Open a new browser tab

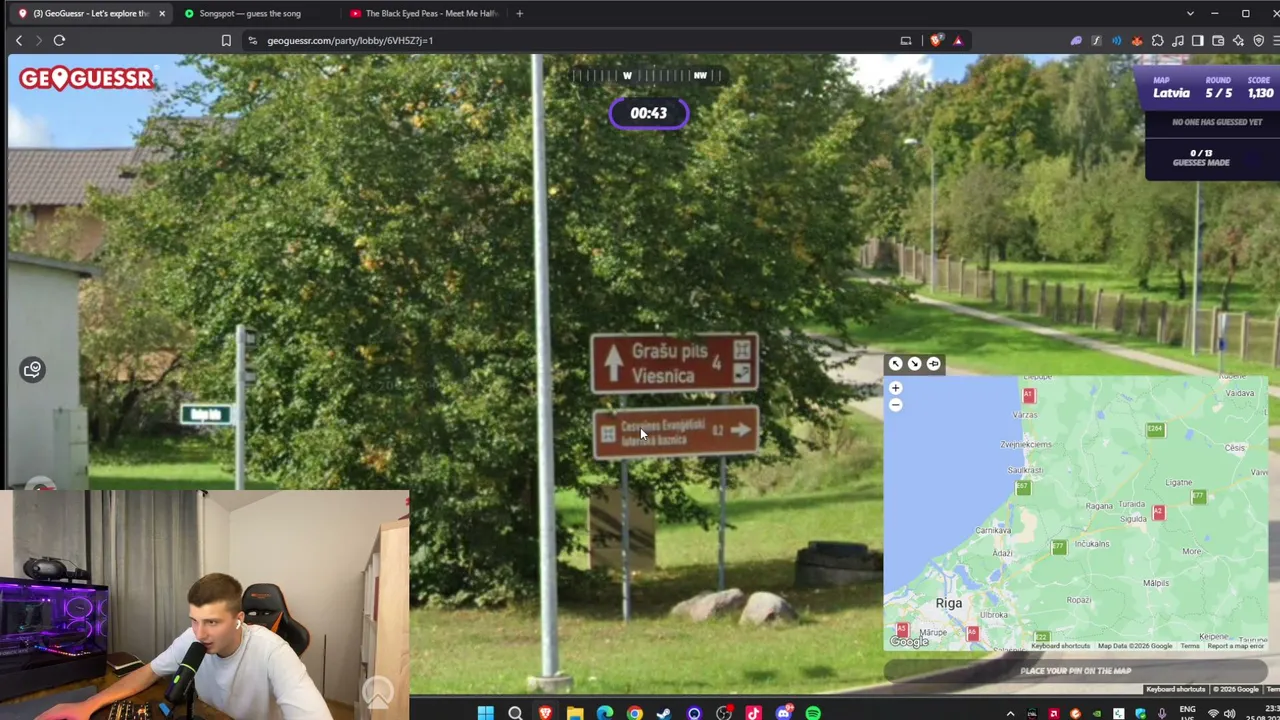pos(519,14)
